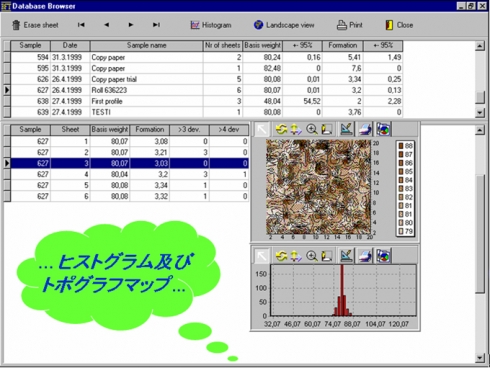This screenshot has height=368, width=490.
Task: Click the Erase sheet trash button
Action: [x=35, y=25]
